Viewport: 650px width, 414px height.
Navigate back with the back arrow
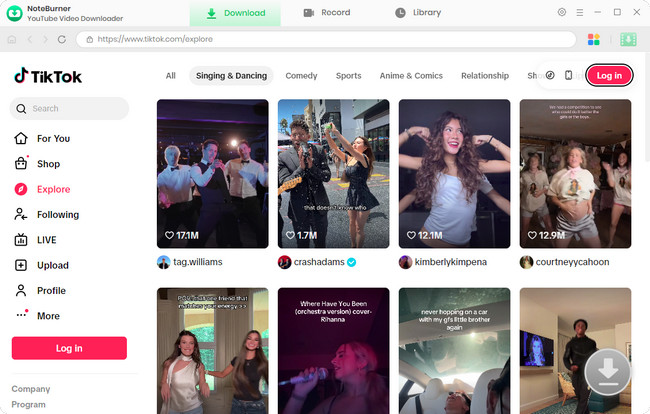29,39
